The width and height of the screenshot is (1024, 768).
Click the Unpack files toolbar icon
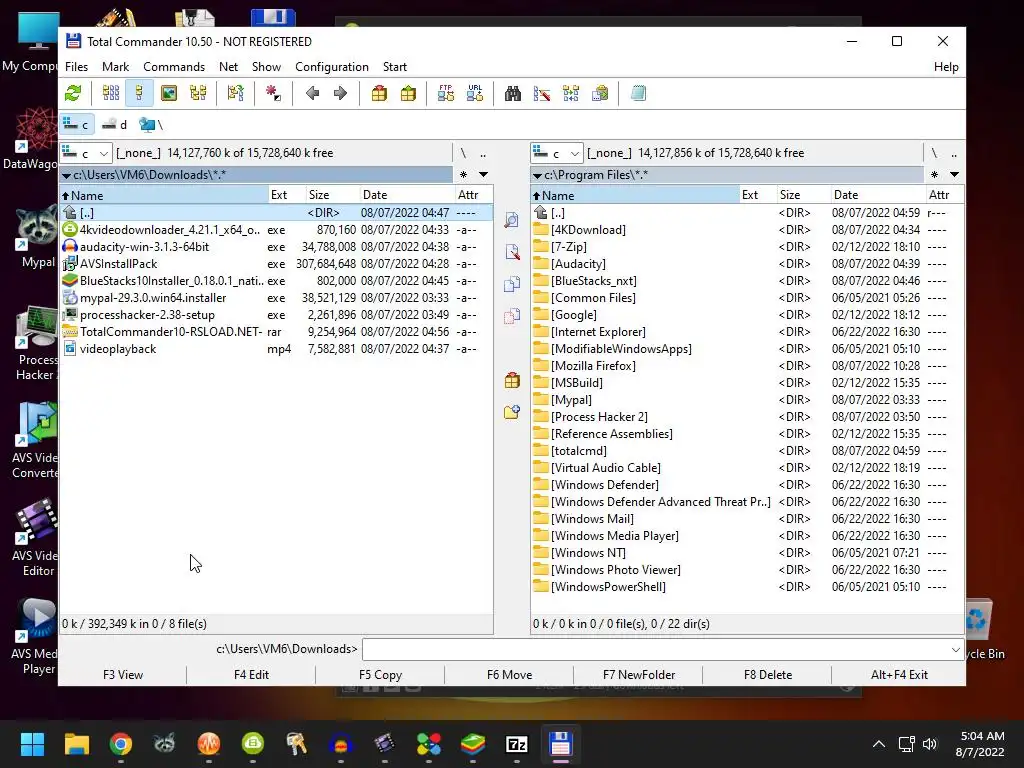(x=408, y=93)
